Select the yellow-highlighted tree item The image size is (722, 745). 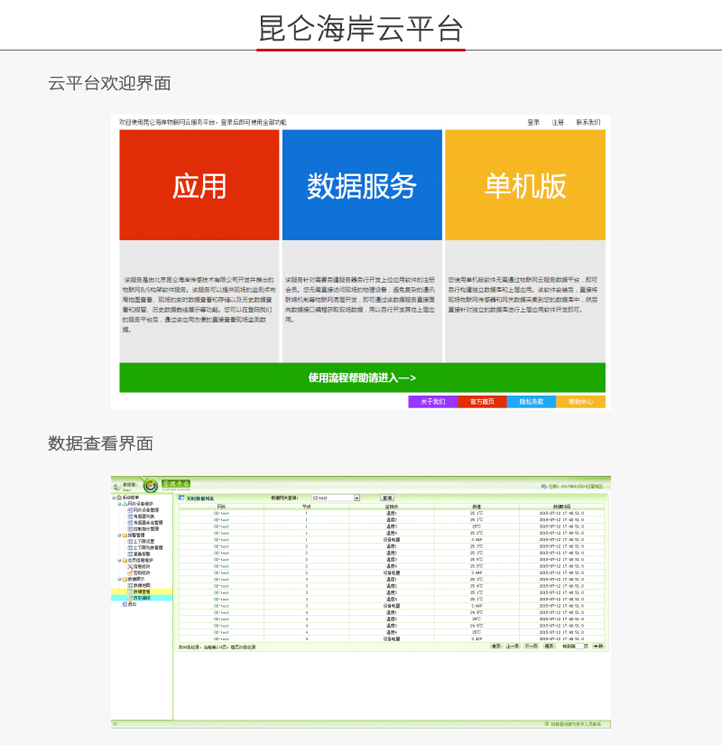142,592
